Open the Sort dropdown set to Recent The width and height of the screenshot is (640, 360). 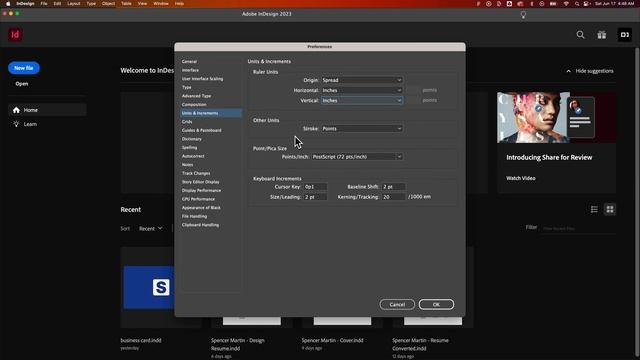tap(150, 229)
